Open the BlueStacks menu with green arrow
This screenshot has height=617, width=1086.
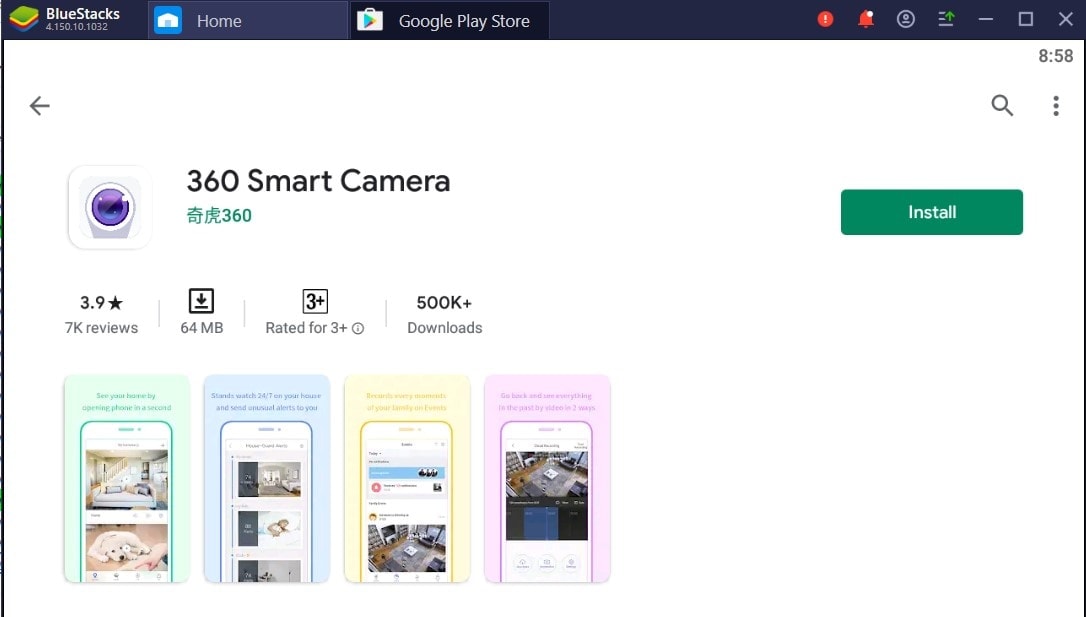[x=946, y=19]
